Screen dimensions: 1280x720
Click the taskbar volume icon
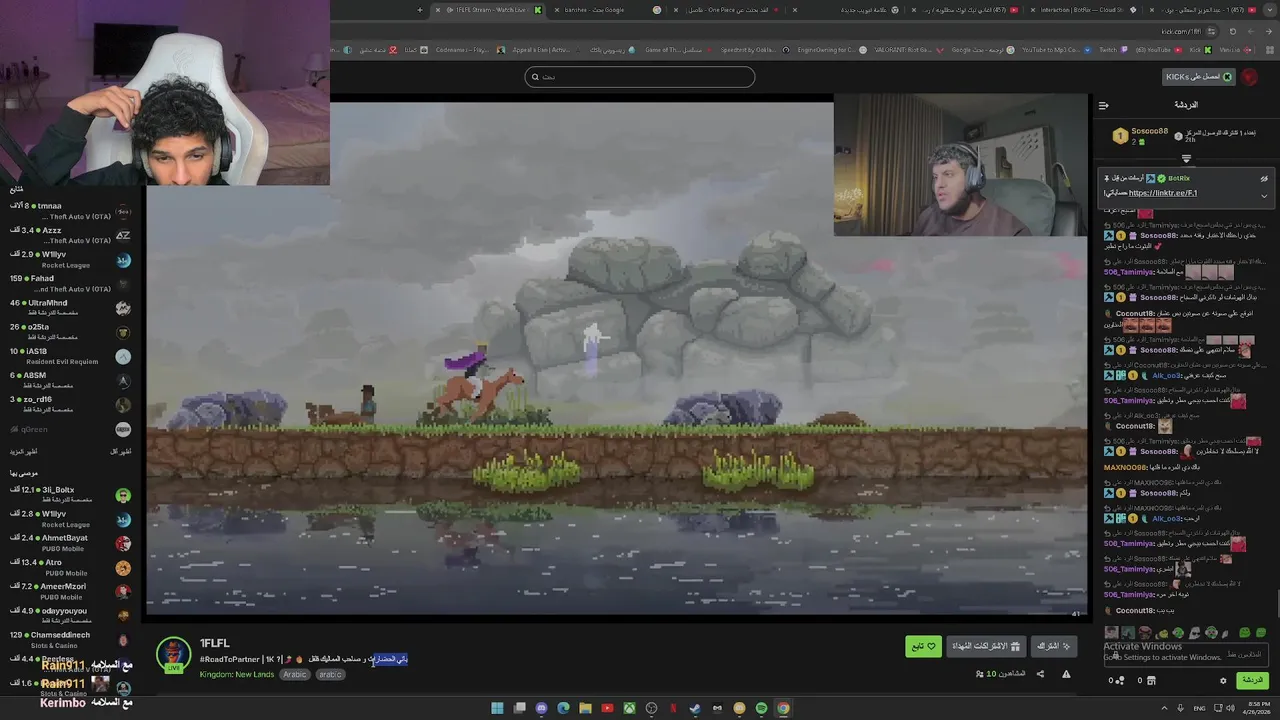[x=1233, y=708]
